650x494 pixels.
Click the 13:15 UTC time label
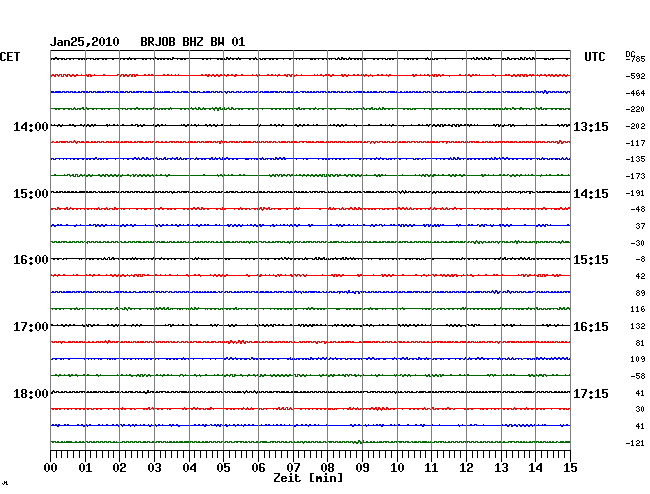point(591,126)
